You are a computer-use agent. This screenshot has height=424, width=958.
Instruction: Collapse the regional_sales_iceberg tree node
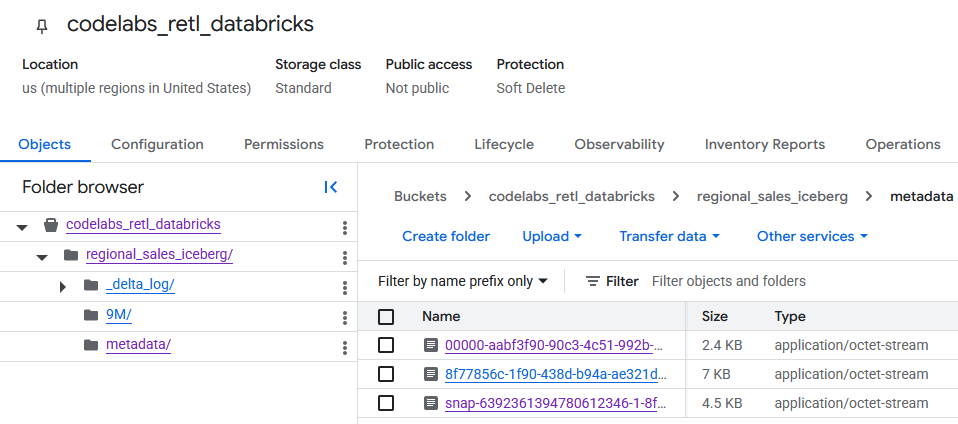(x=42, y=256)
